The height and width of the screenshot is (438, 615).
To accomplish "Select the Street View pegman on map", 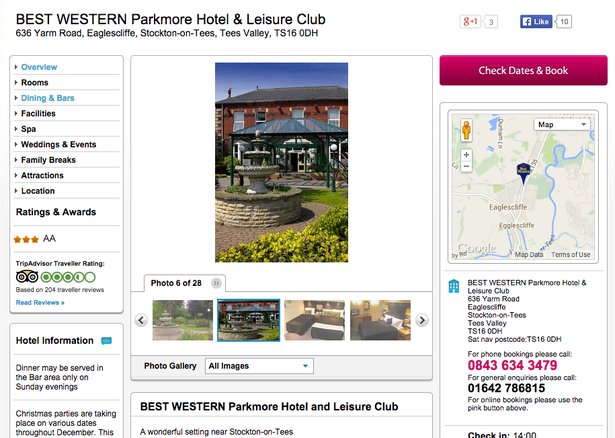I will [x=466, y=130].
